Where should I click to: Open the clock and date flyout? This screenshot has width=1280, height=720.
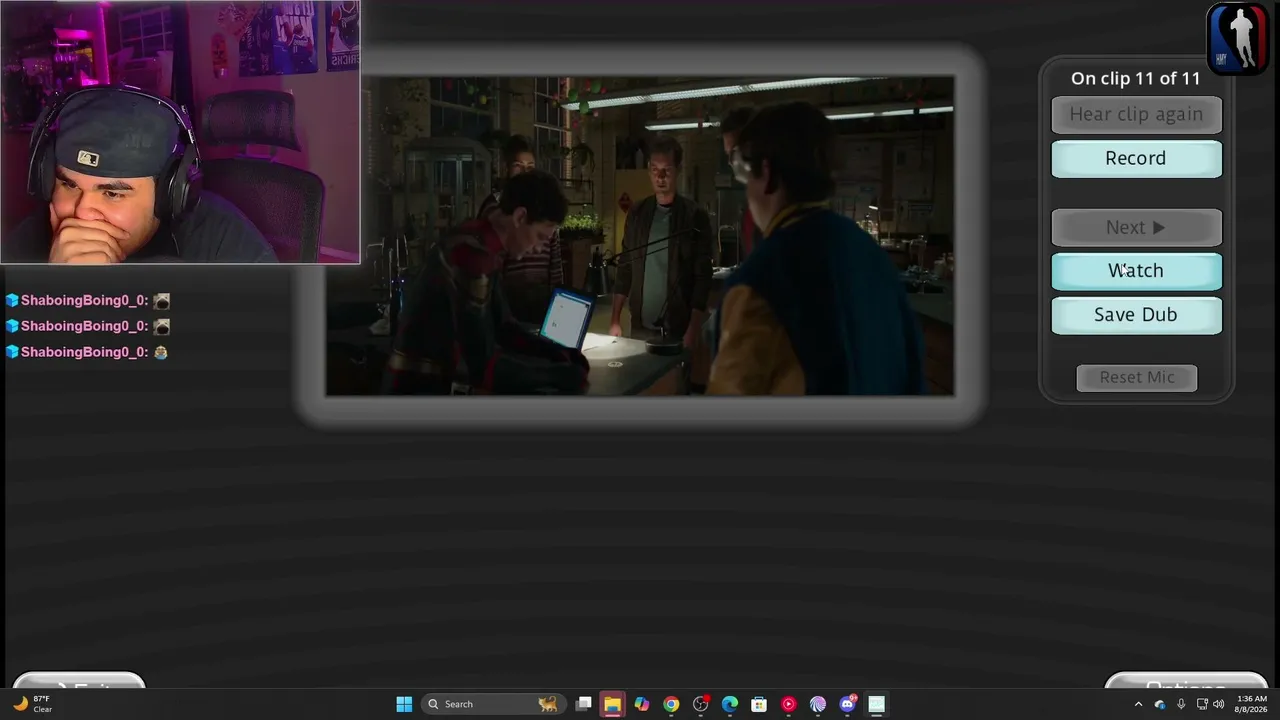point(1252,704)
